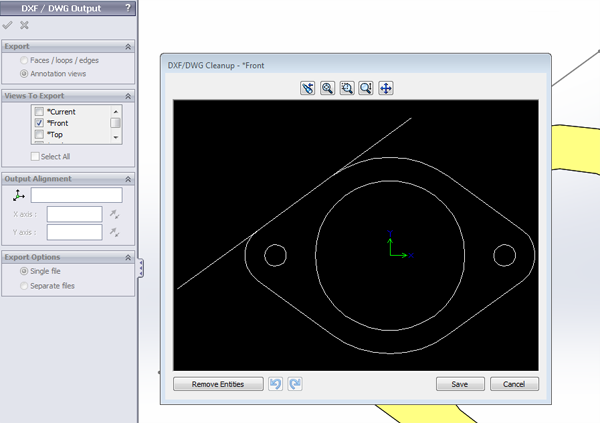Viewport: 600px width, 423px height.
Task: Click the Cancel button in Cleanup dialog
Action: tap(514, 384)
